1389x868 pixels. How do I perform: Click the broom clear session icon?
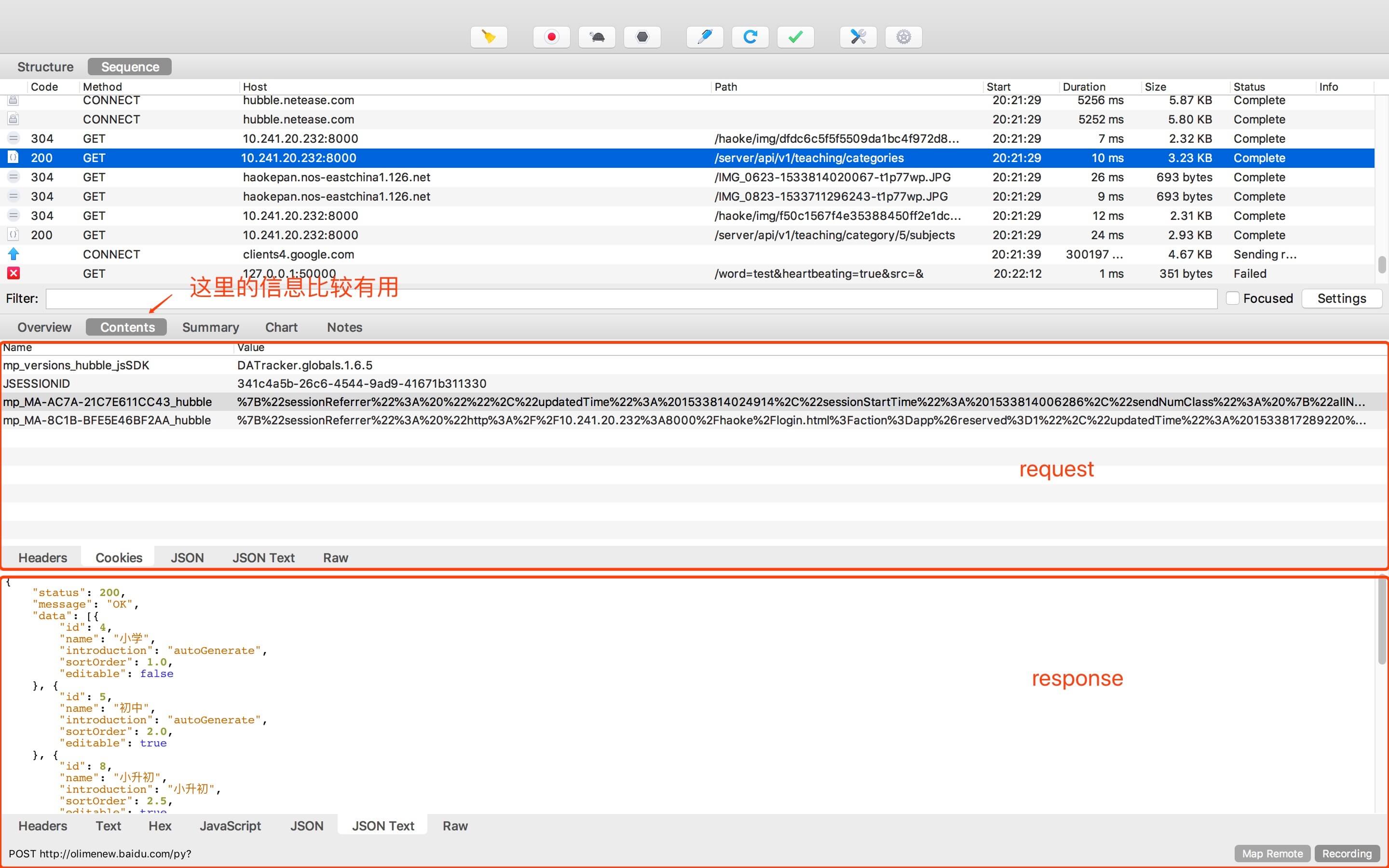point(489,37)
